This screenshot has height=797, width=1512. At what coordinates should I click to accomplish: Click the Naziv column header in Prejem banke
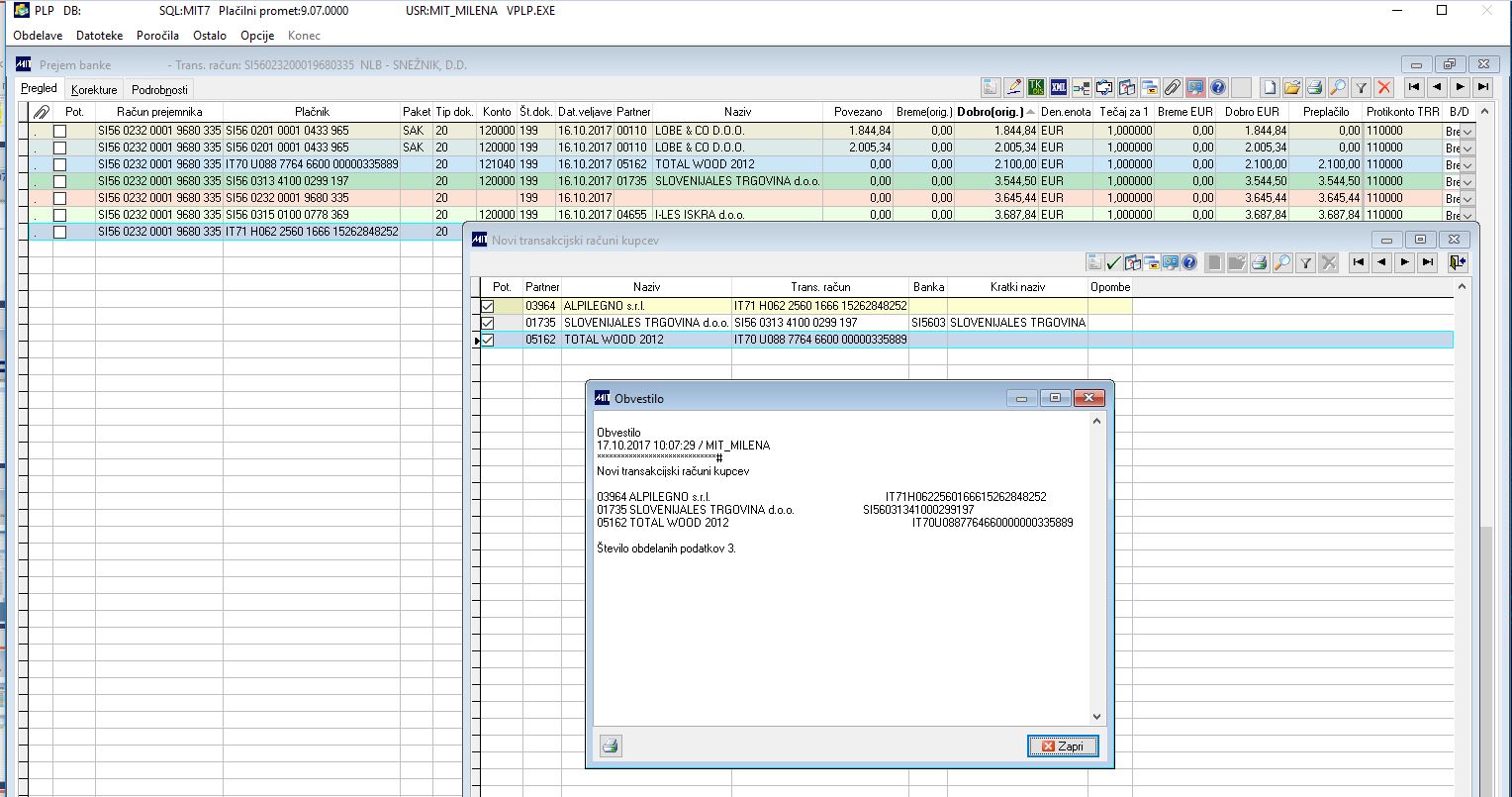pyautogui.click(x=737, y=112)
